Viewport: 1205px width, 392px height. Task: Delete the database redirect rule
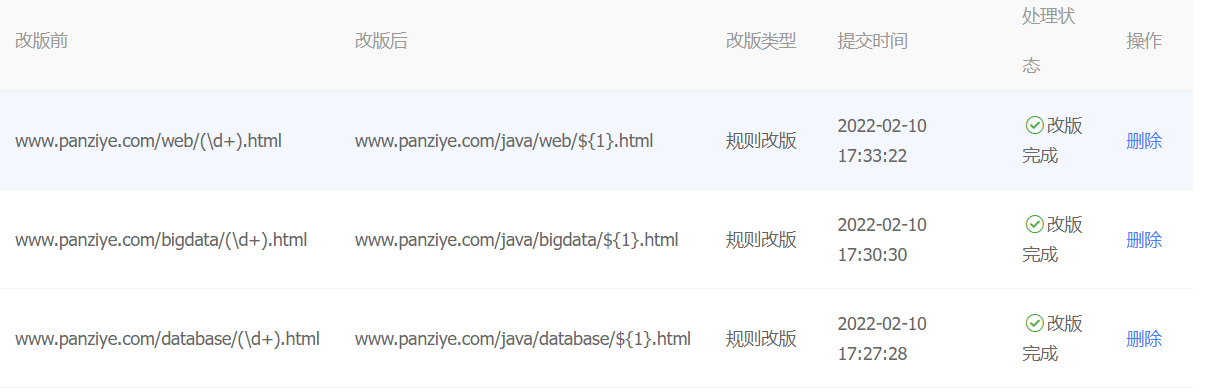point(1144,339)
